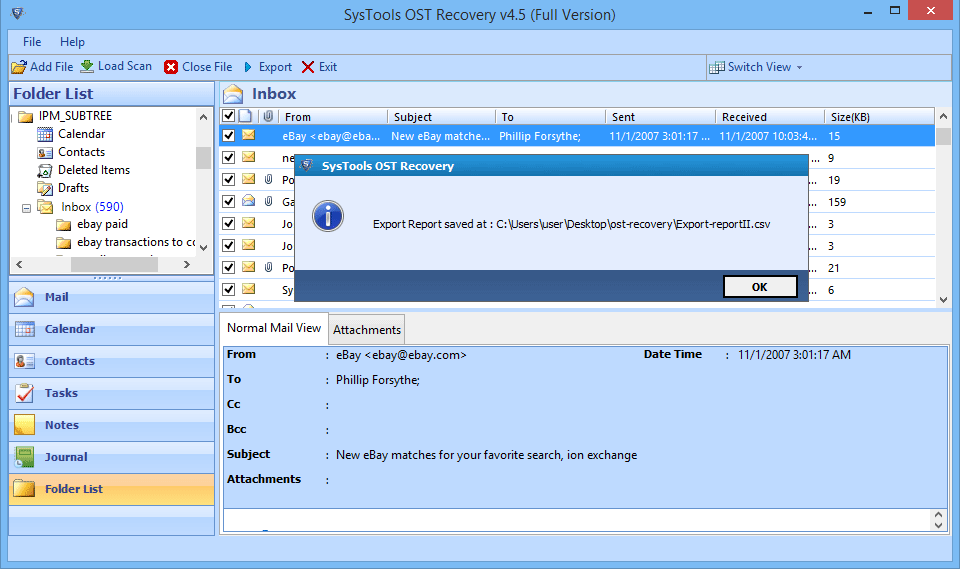
Task: Click message body scroll down arrow
Action: pos(939,525)
